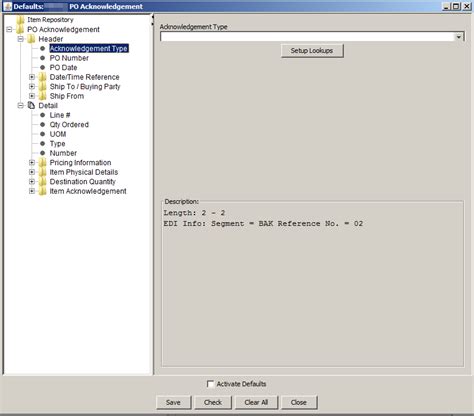The image size is (474, 416).
Task: Click the Item Repository folder icon
Action: click(x=21, y=20)
